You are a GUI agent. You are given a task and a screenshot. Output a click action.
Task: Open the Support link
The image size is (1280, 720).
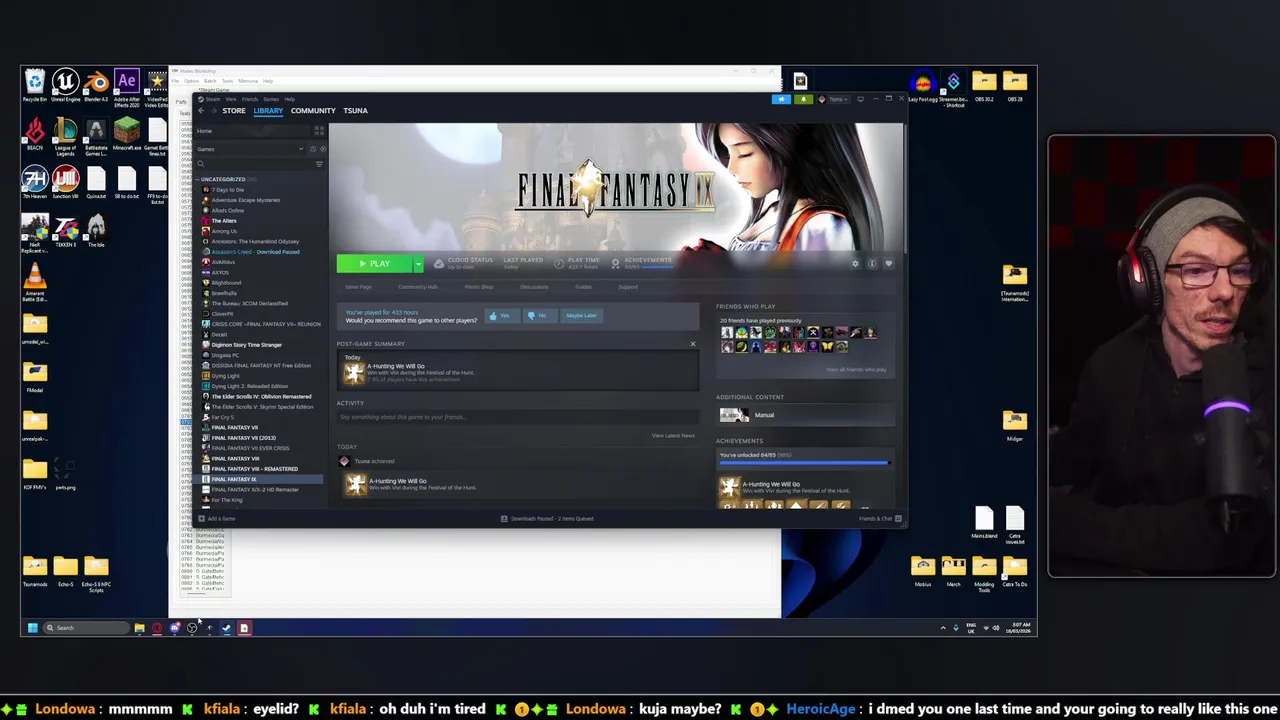point(627,287)
